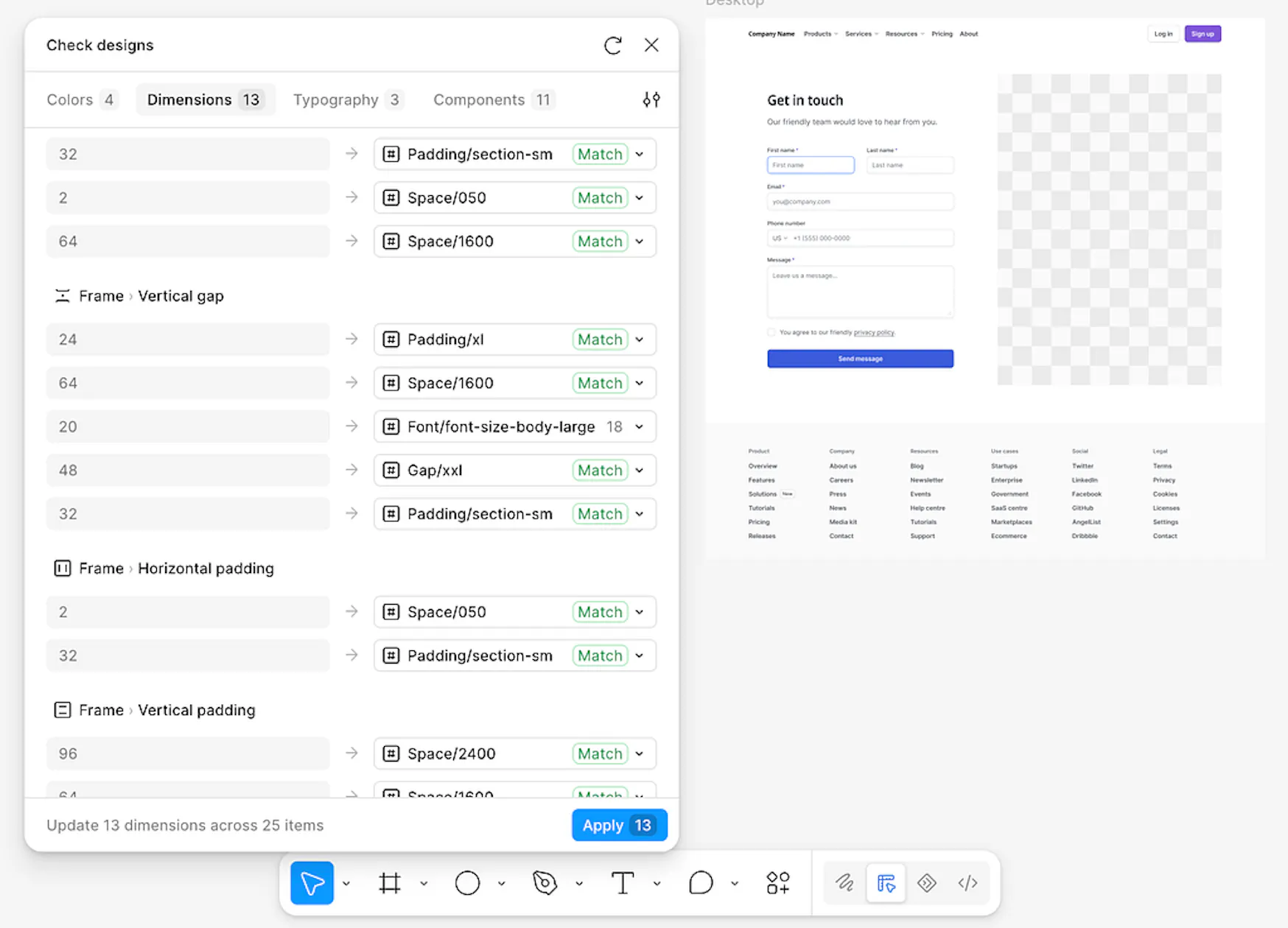Select the 48 value field

[188, 471]
